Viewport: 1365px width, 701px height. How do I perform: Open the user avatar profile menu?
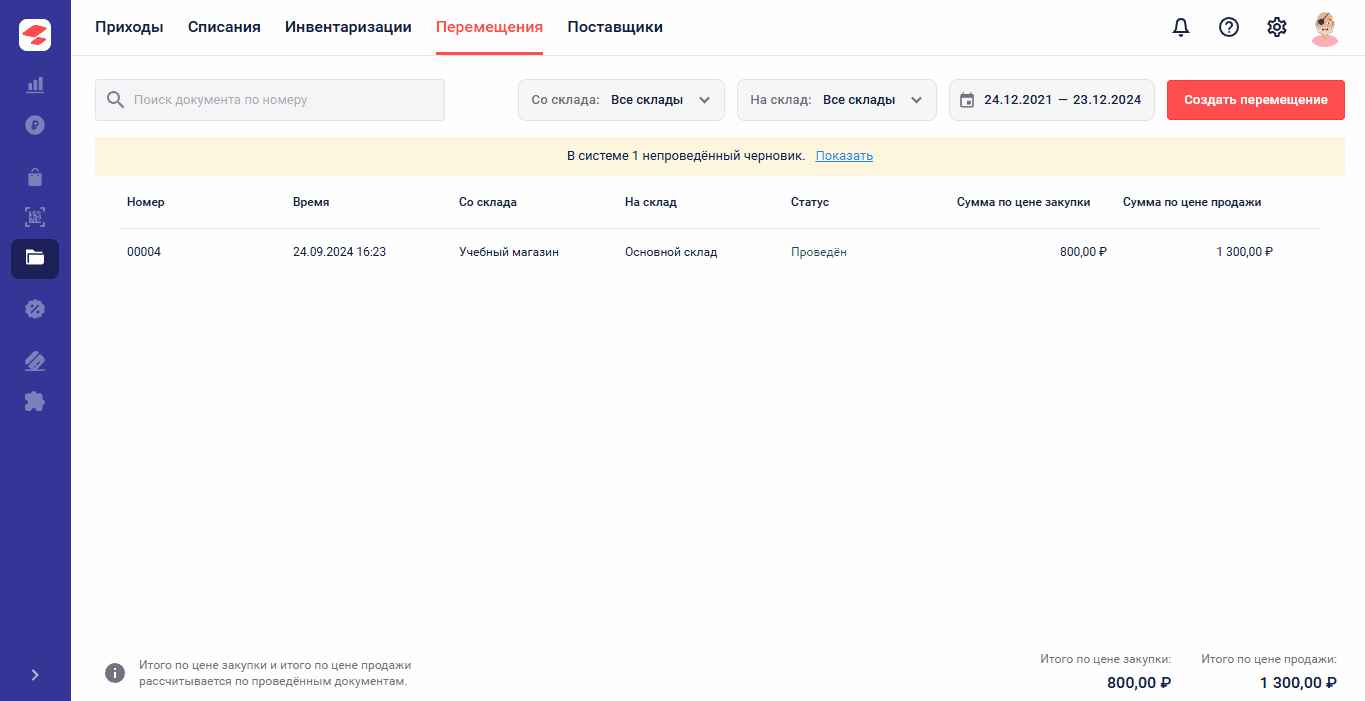click(1325, 28)
